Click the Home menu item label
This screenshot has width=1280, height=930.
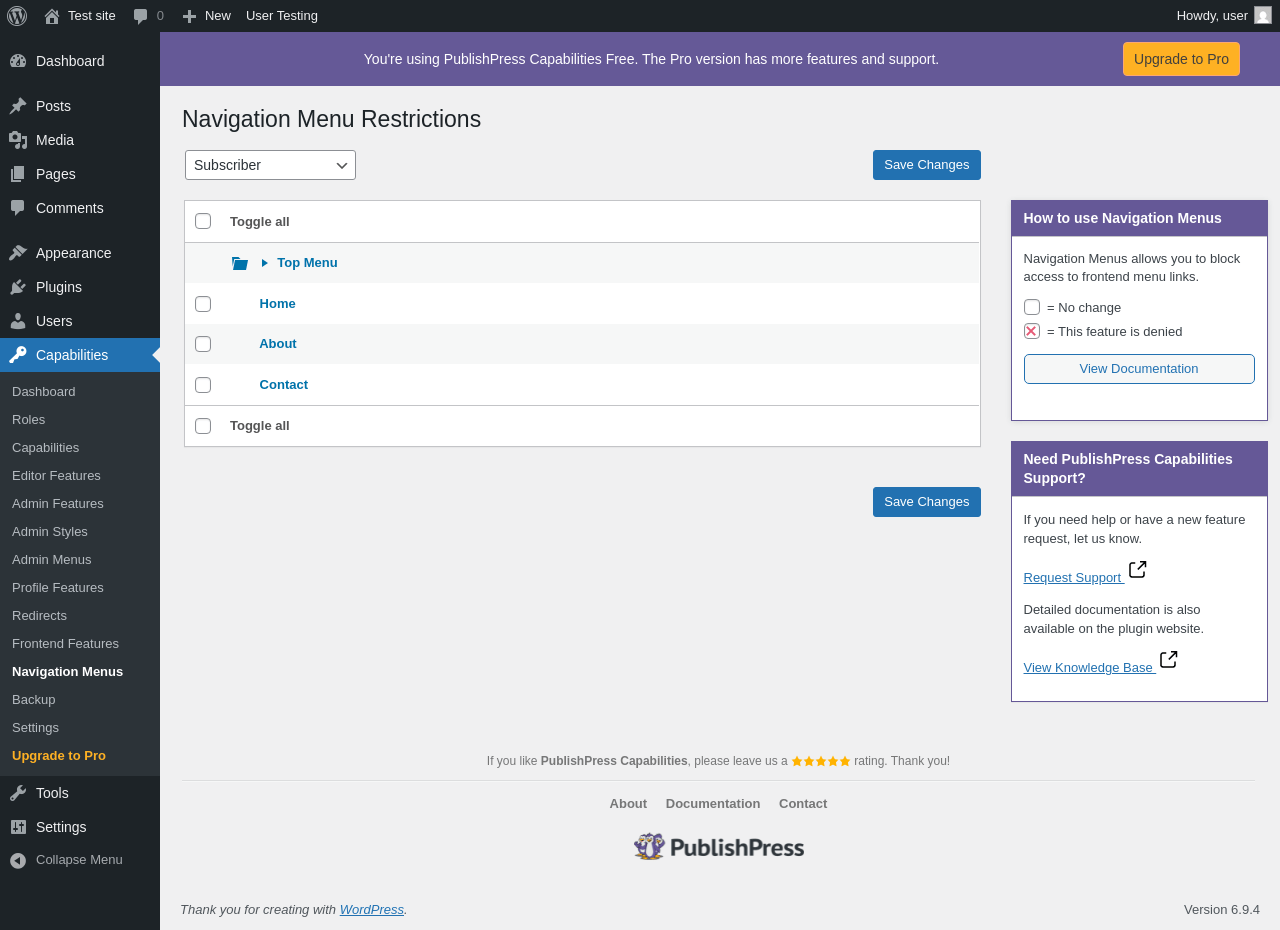point(277,304)
